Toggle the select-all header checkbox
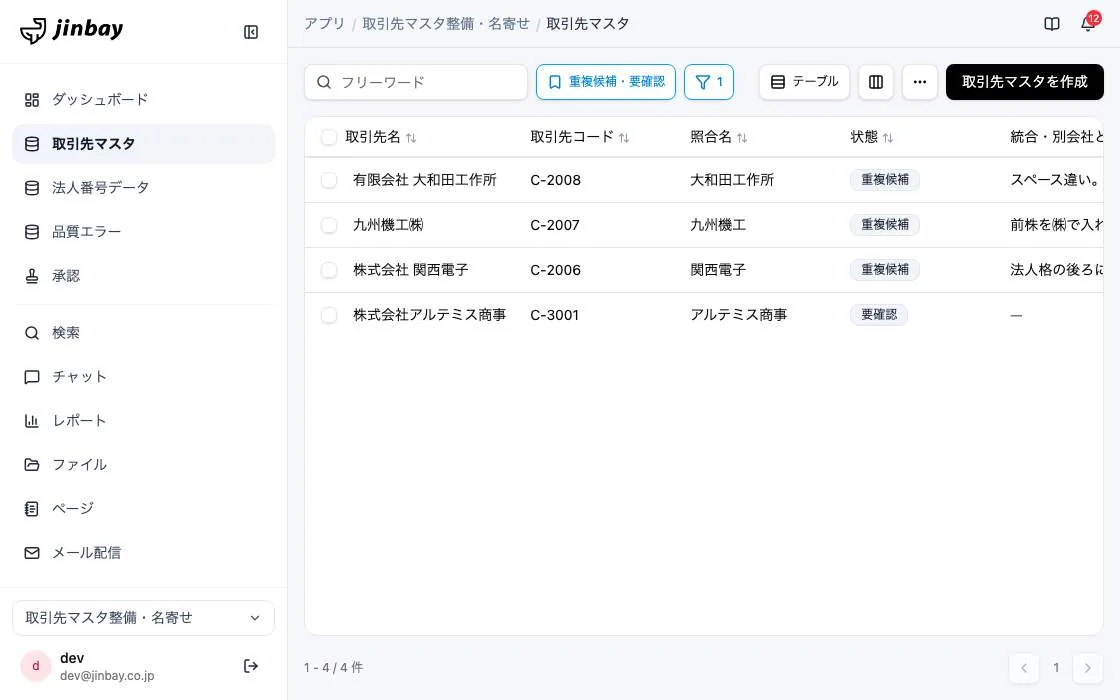This screenshot has width=1120, height=700. click(329, 137)
